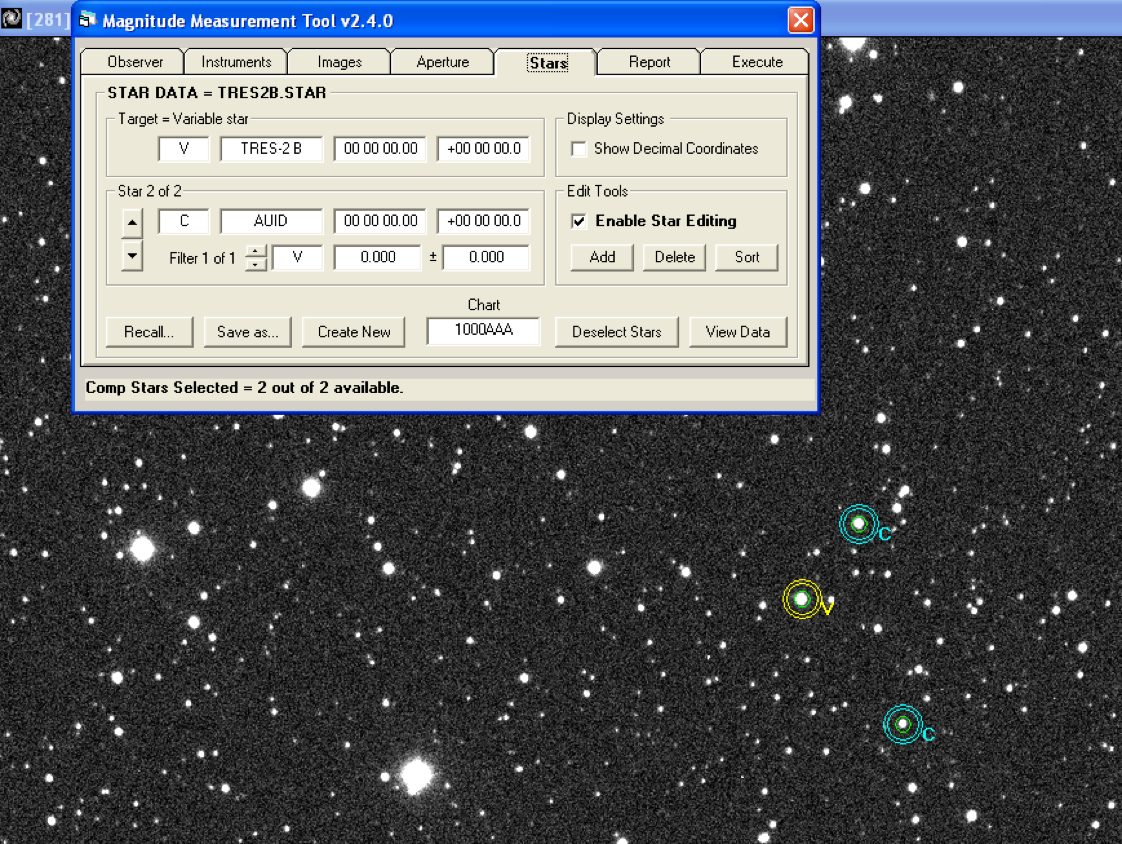This screenshot has width=1122, height=844.
Task: Click the Chart field containing 1000AAA
Action: (484, 331)
